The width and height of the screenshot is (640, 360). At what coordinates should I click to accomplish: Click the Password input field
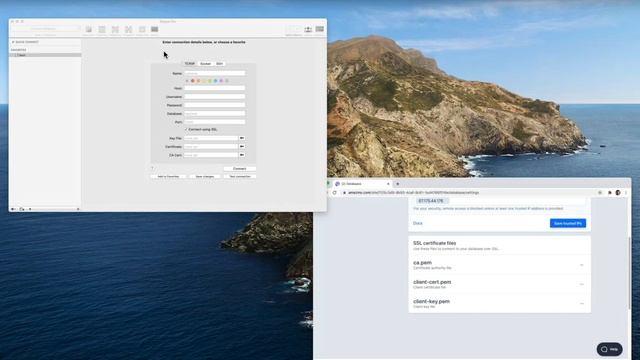pyautogui.click(x=215, y=105)
